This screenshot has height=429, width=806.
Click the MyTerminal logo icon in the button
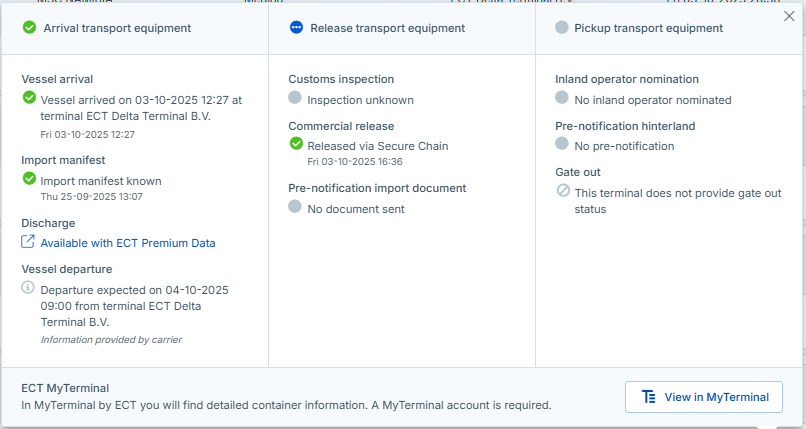coord(649,397)
